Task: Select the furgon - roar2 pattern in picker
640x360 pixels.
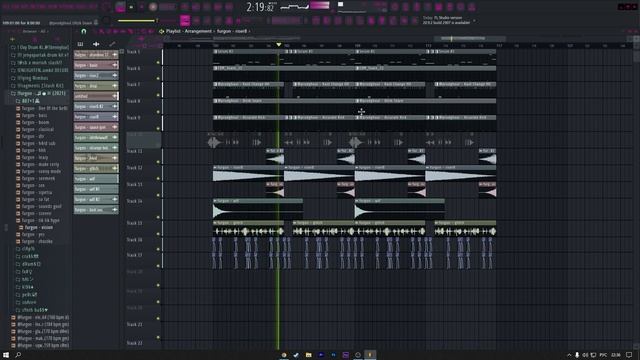Action: tap(96, 76)
